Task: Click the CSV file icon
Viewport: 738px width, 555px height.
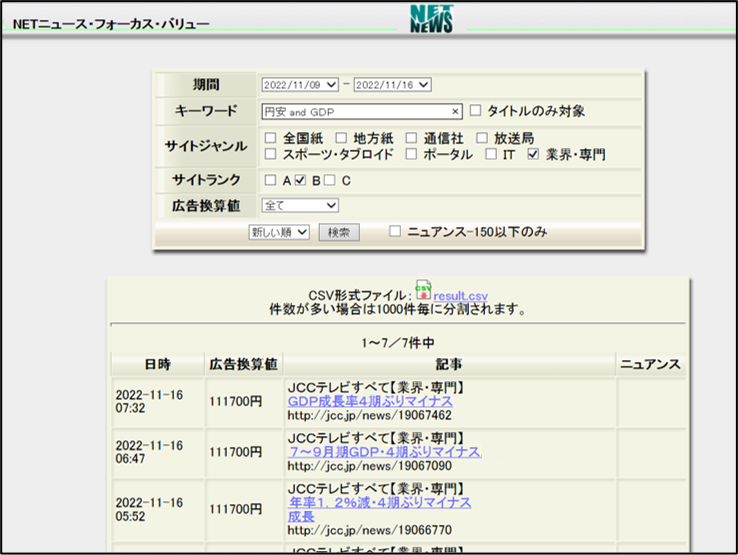Action: tap(423, 291)
